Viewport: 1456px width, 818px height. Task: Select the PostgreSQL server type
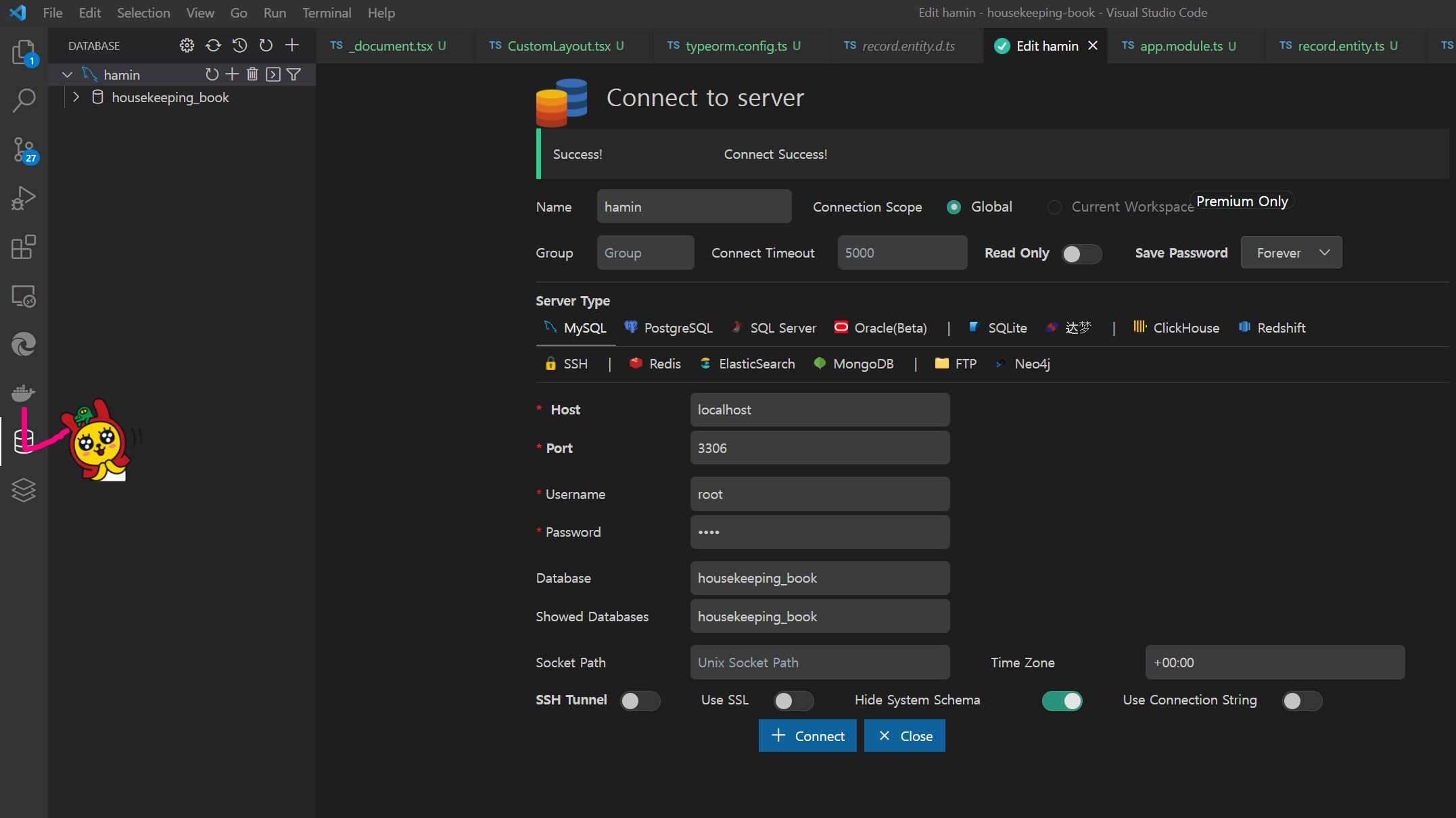tap(668, 328)
